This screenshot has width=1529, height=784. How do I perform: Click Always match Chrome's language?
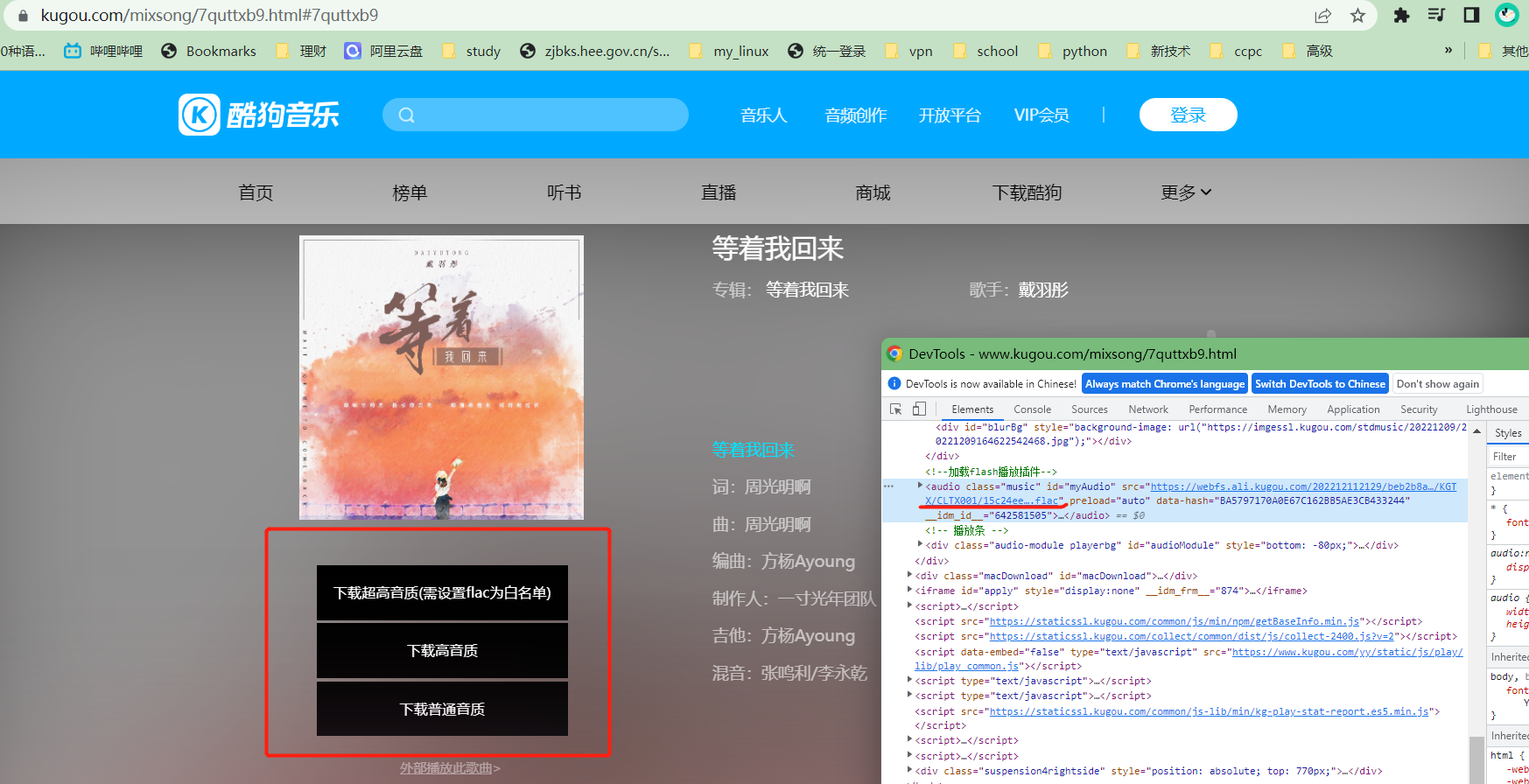pyautogui.click(x=1165, y=383)
